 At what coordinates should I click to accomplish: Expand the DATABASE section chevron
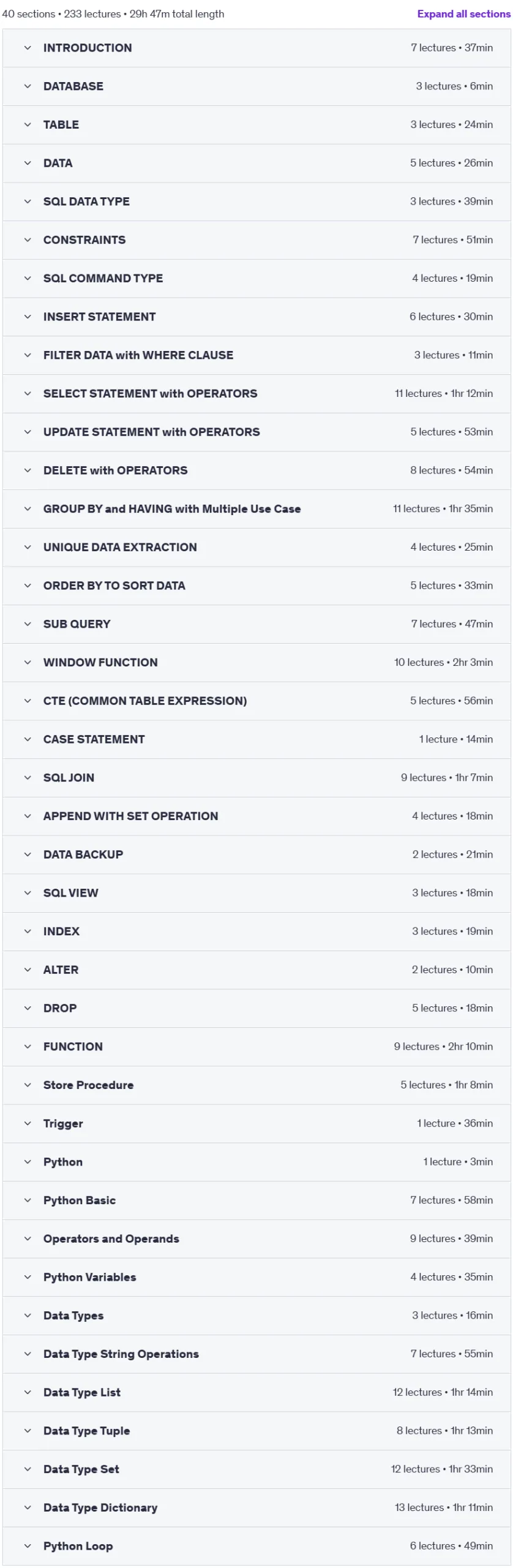coord(28,86)
